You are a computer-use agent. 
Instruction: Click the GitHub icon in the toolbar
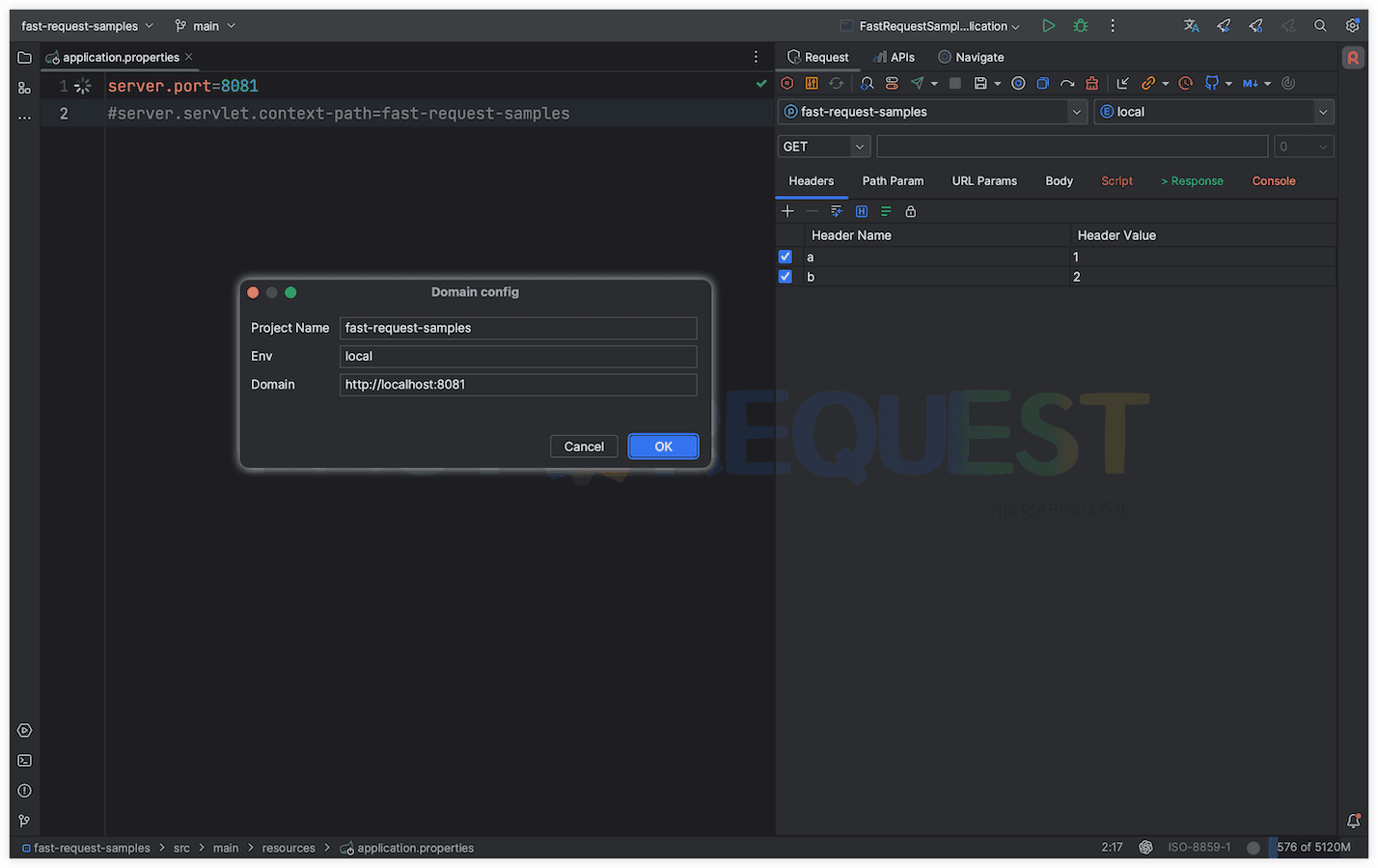click(1212, 84)
